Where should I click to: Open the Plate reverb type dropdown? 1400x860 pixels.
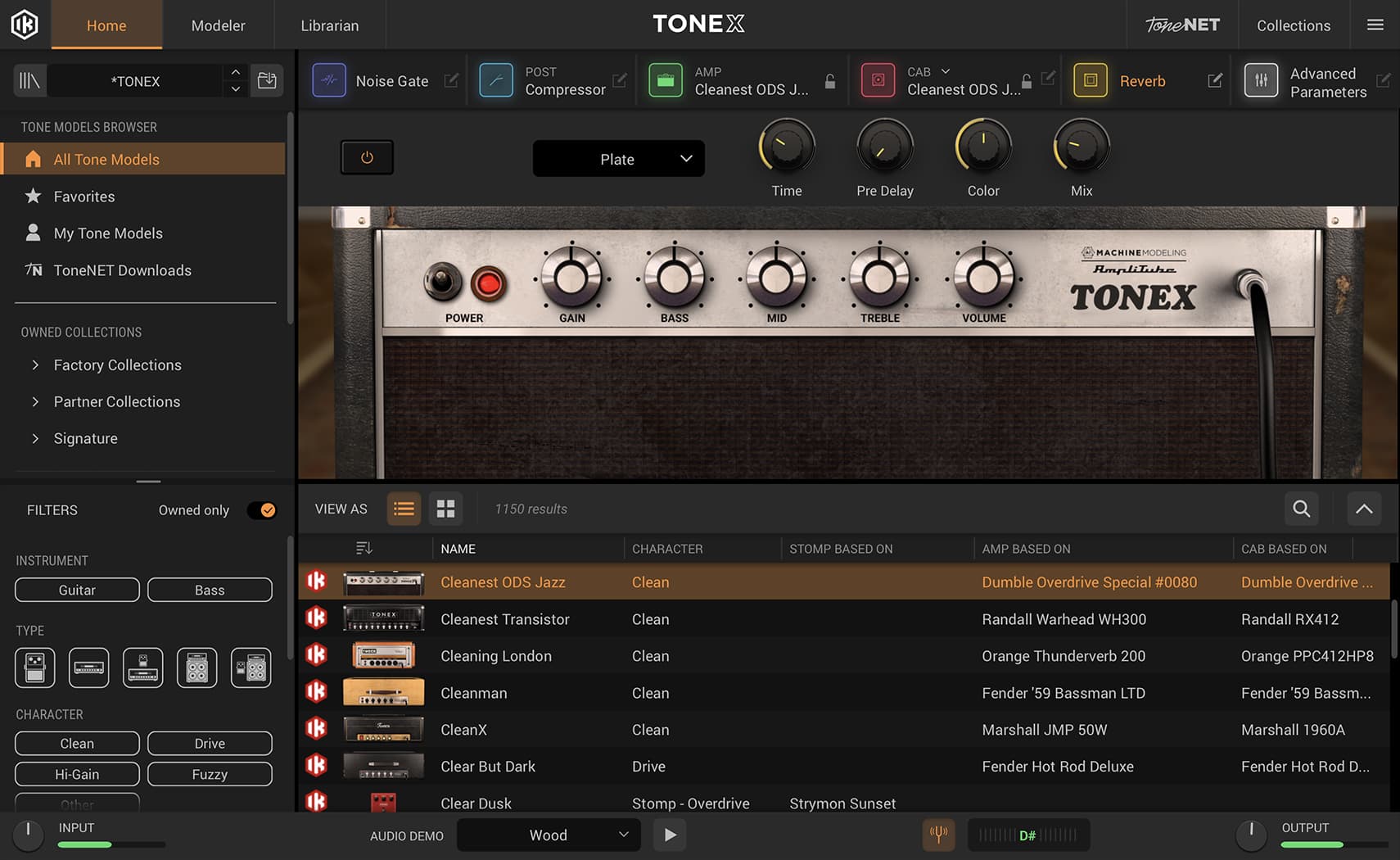click(618, 159)
